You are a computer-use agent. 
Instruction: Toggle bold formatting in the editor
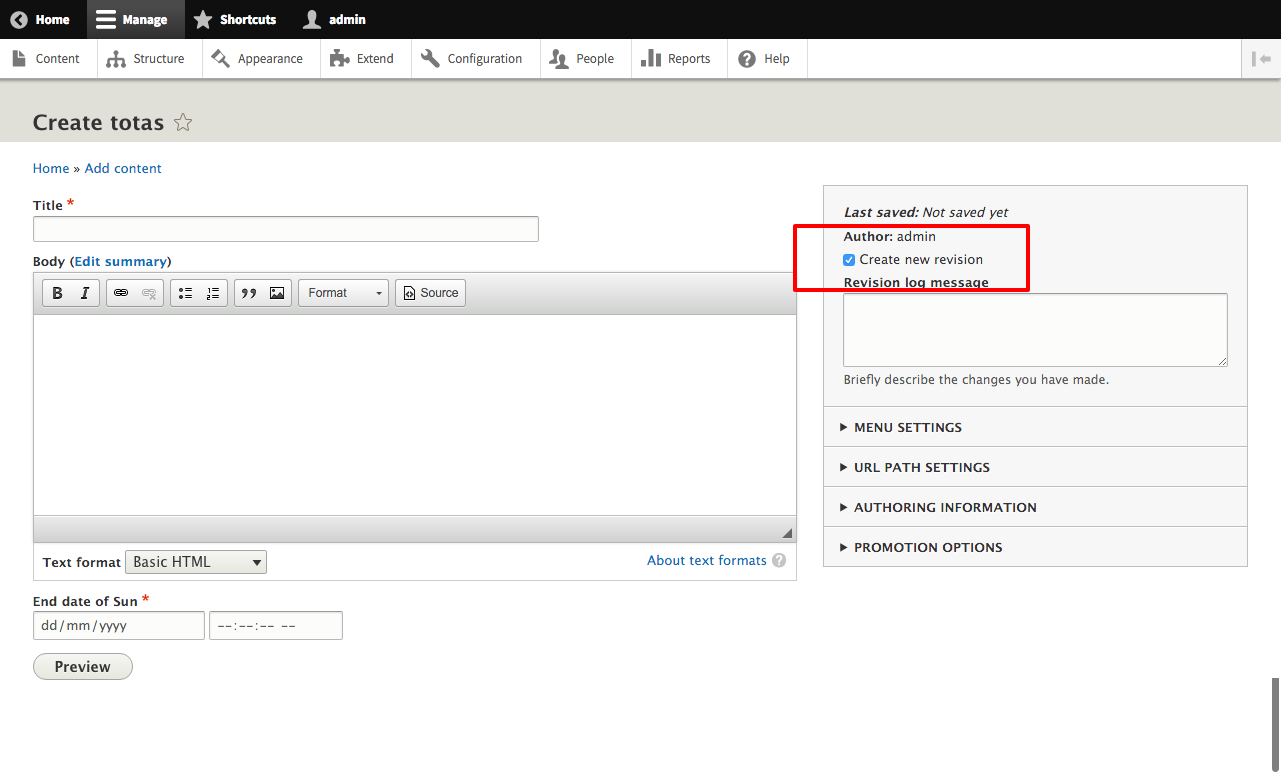[56, 292]
